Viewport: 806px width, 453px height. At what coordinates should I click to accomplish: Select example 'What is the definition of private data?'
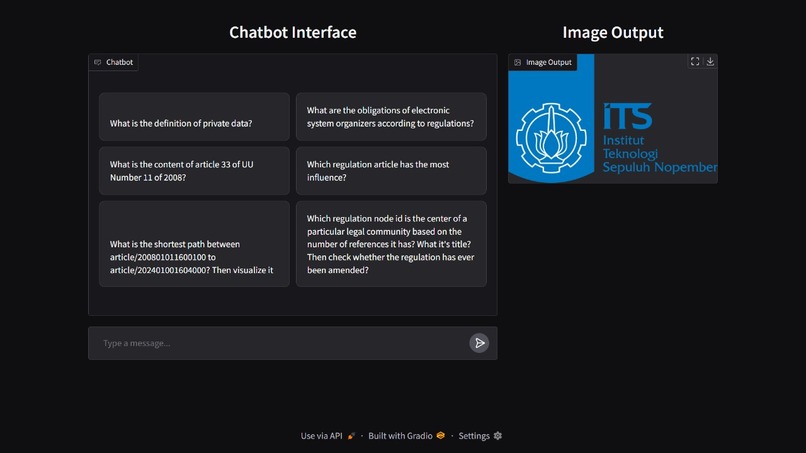(x=194, y=117)
